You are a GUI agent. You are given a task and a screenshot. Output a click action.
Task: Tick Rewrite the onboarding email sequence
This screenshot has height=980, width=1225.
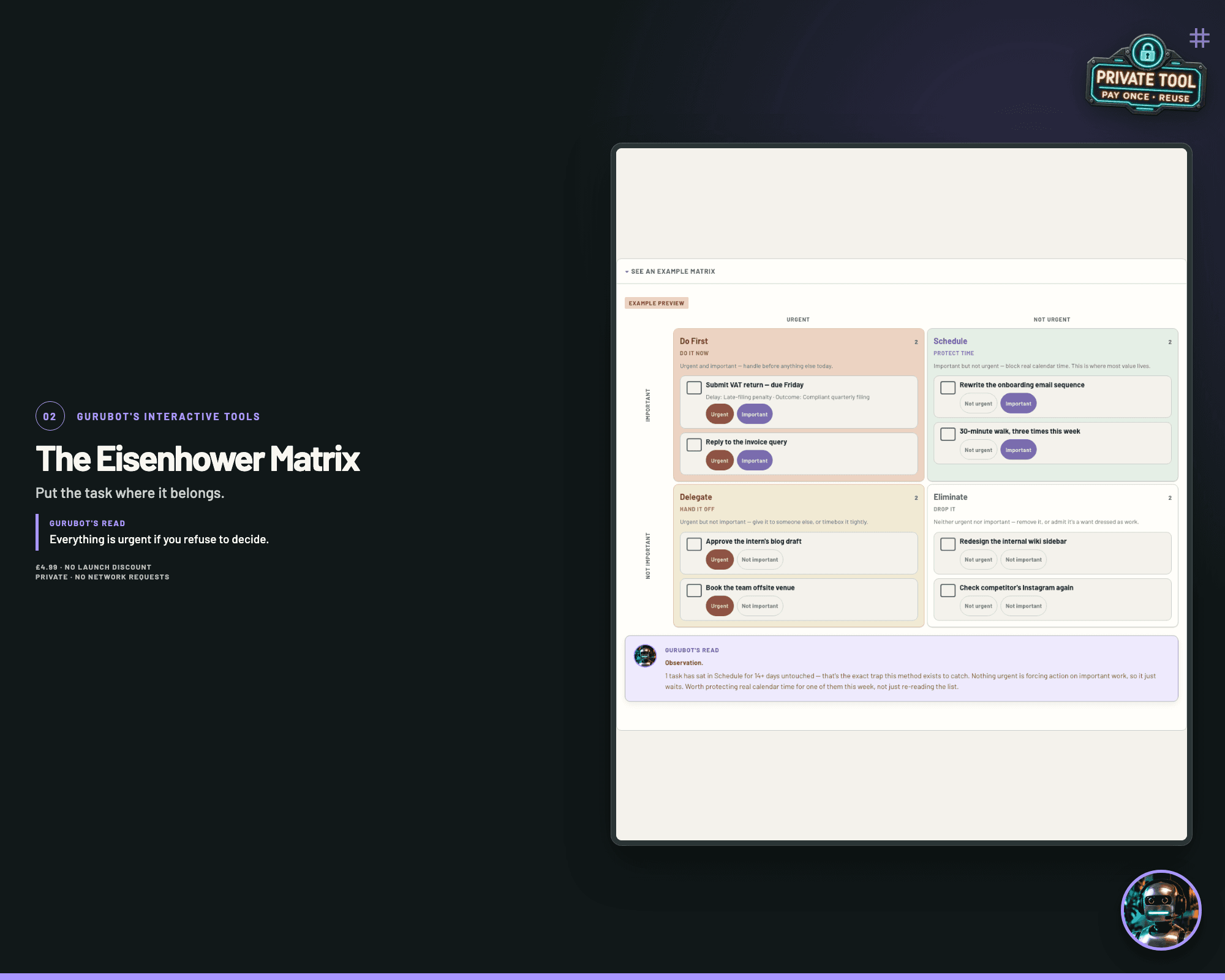948,388
